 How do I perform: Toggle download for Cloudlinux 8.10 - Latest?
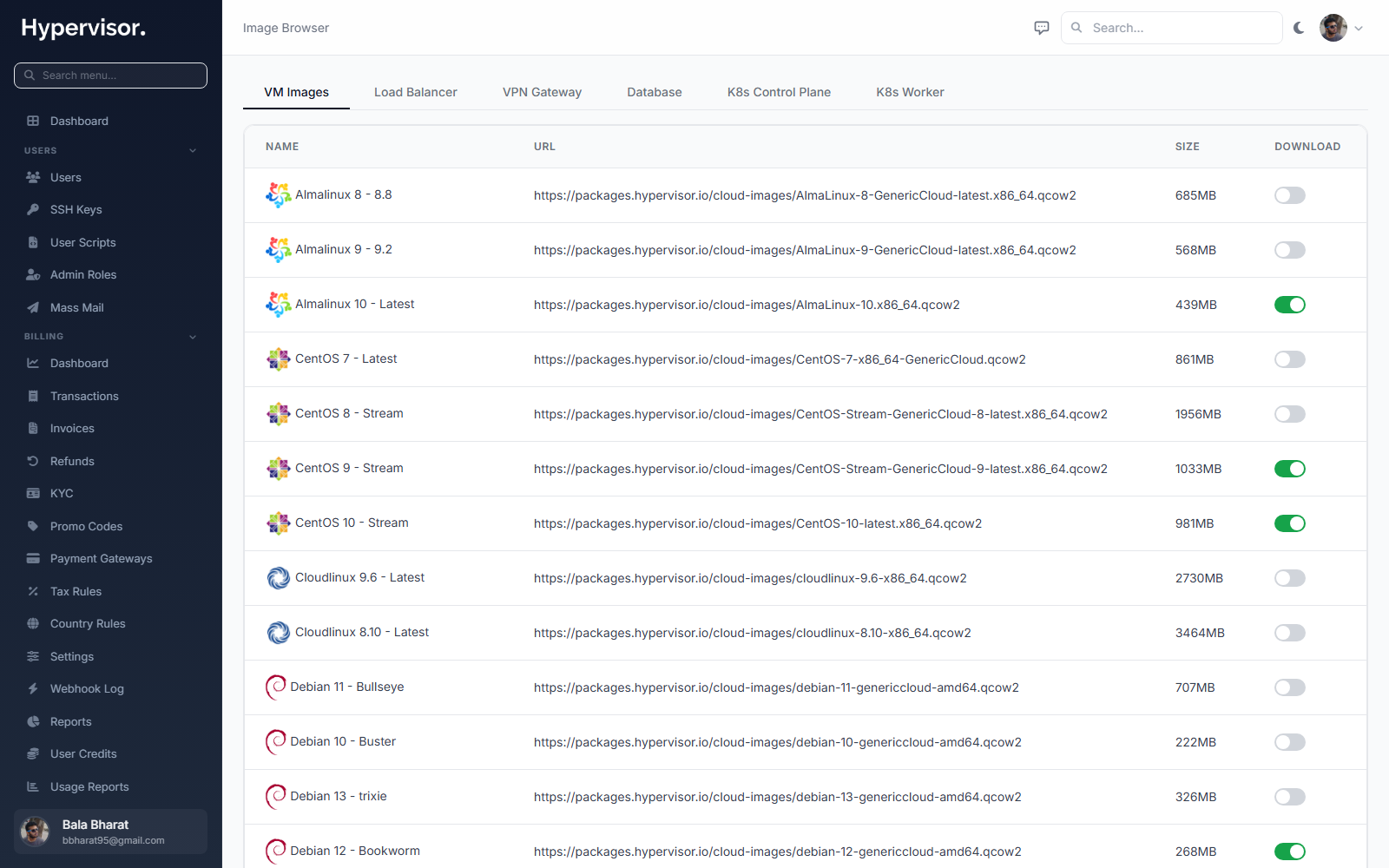[x=1290, y=633]
